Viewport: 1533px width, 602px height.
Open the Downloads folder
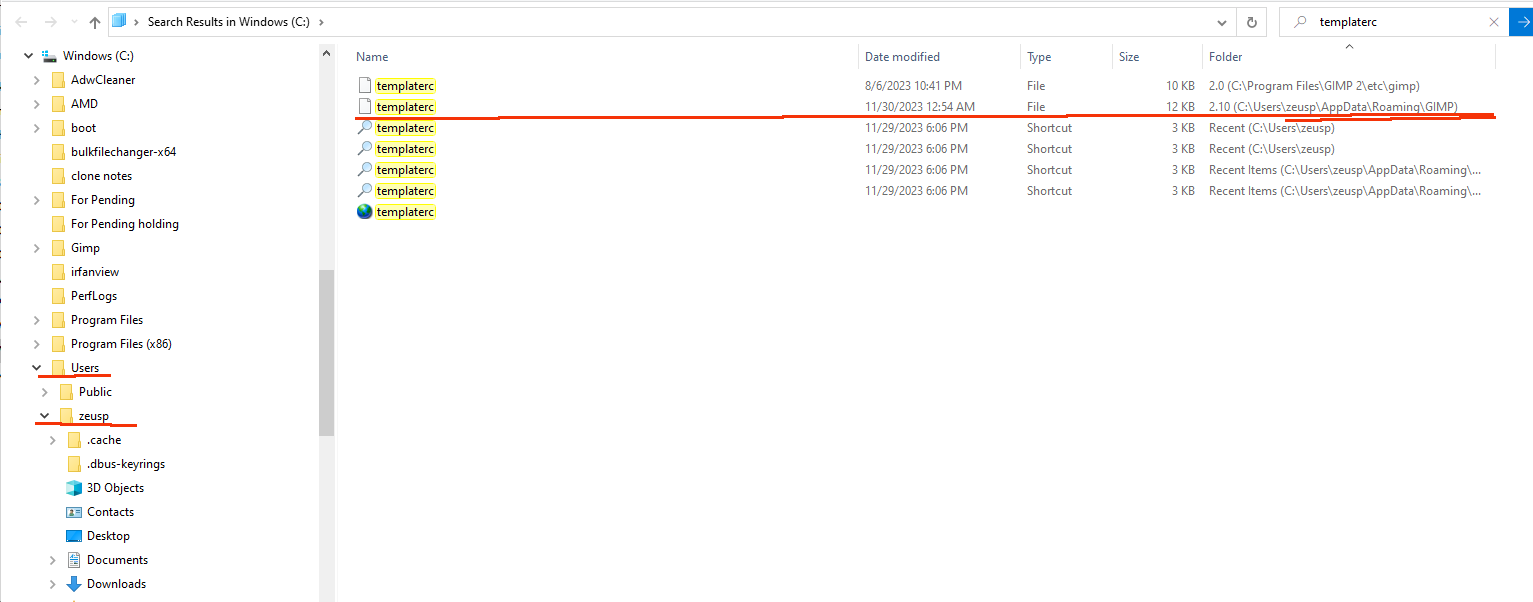[116, 584]
